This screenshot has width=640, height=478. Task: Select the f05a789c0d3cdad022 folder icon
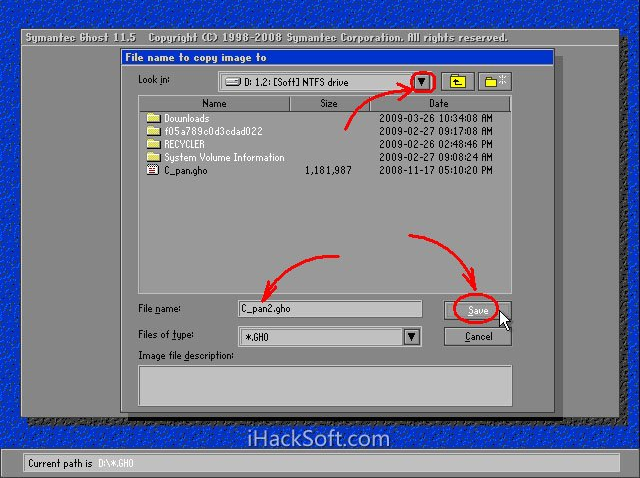pyautogui.click(x=153, y=131)
